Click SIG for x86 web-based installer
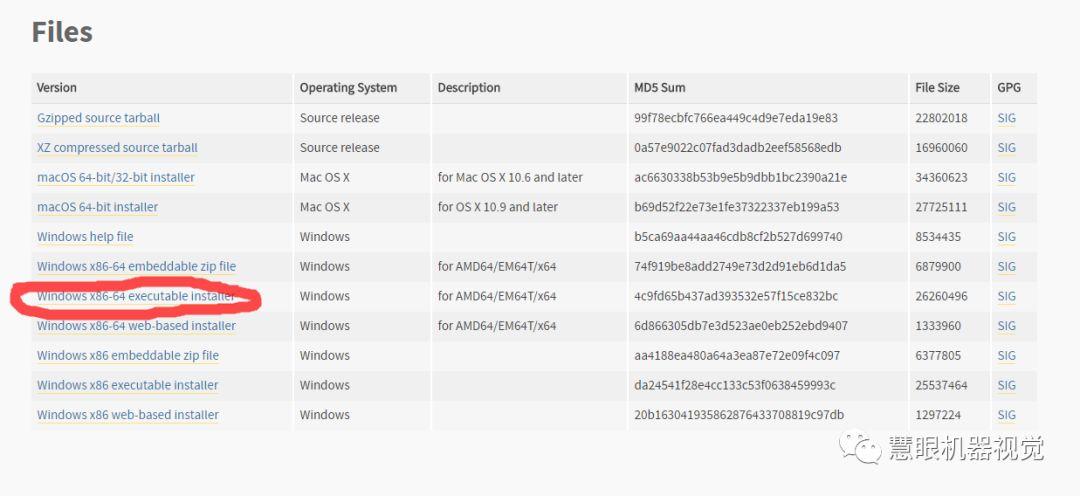 coord(1006,415)
